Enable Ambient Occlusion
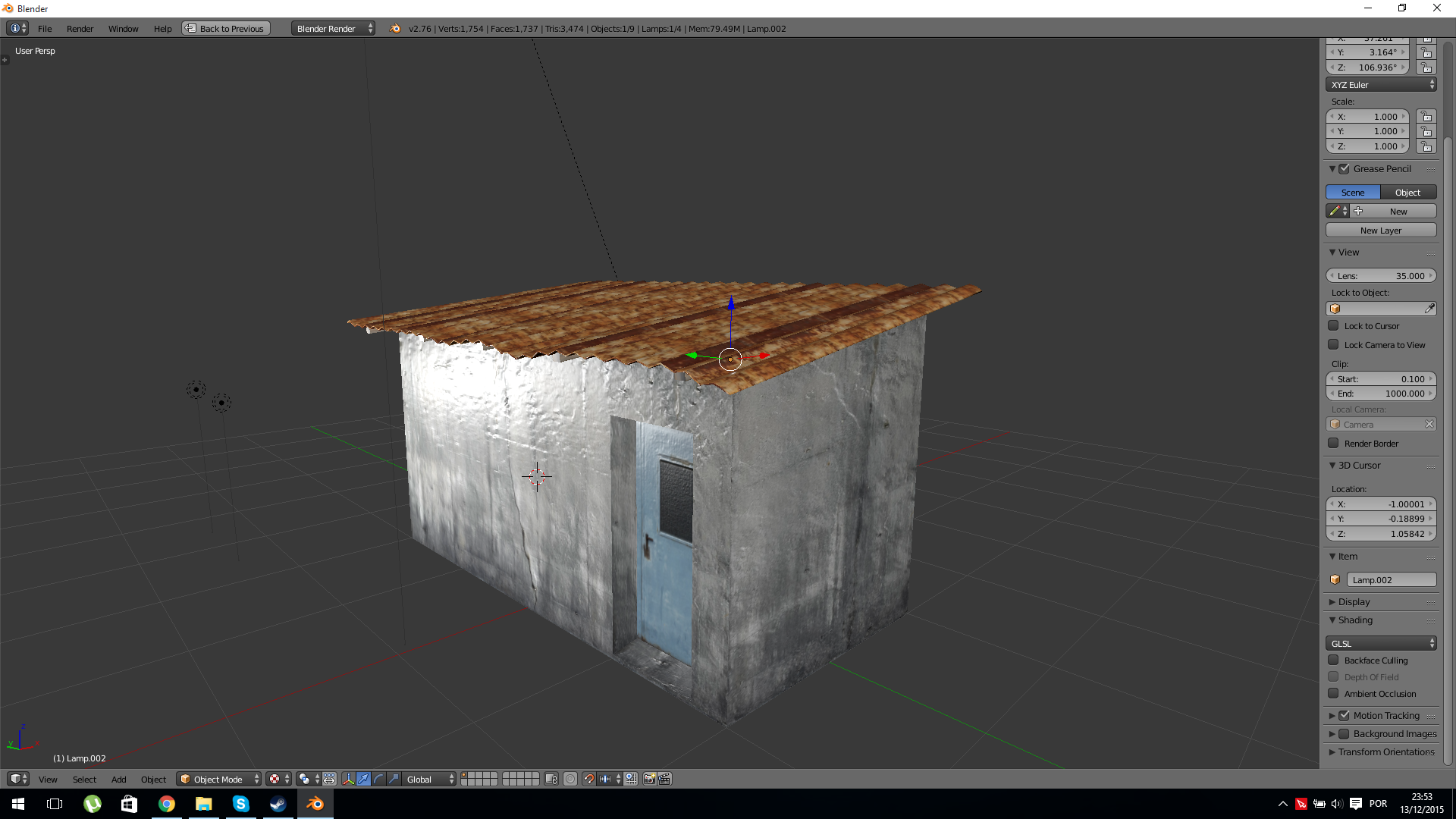 coord(1333,694)
